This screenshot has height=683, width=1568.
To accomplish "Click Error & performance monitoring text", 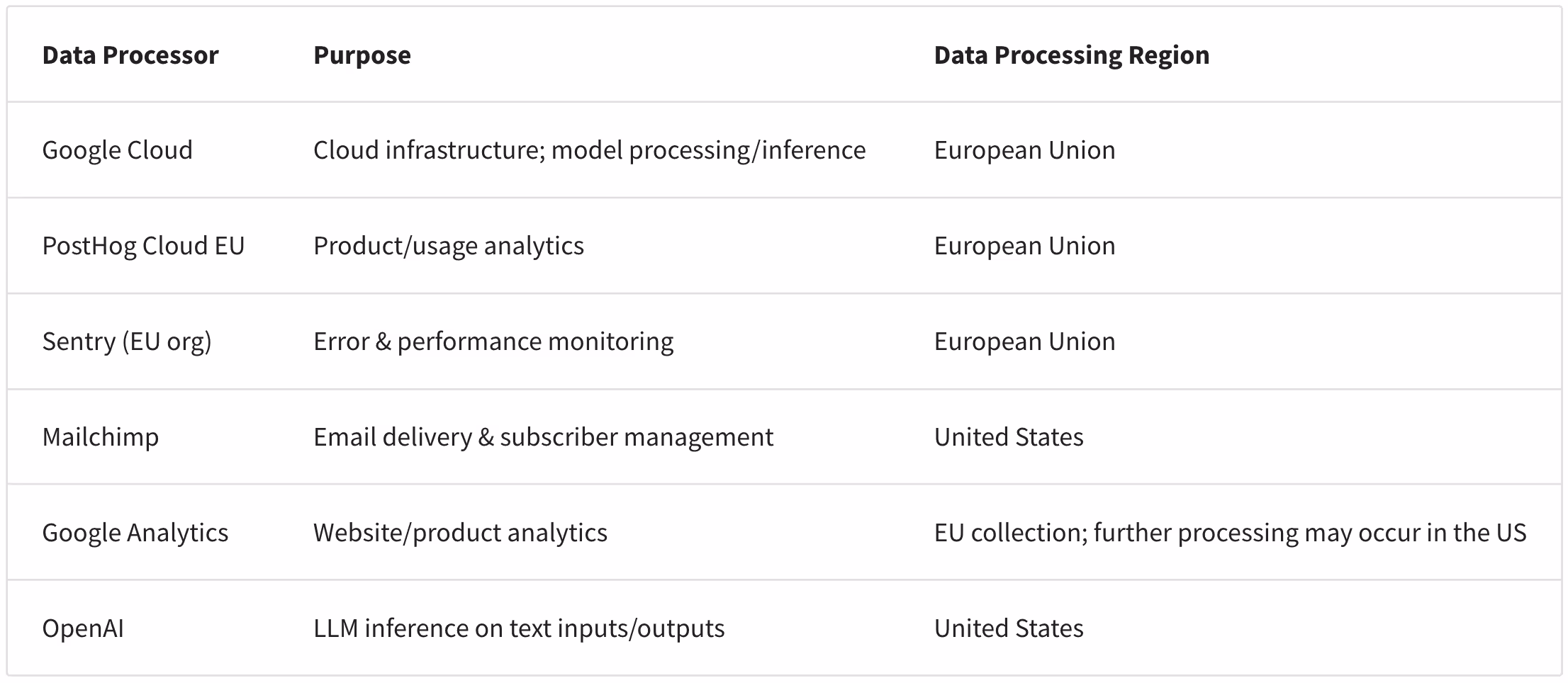I will coord(493,341).
